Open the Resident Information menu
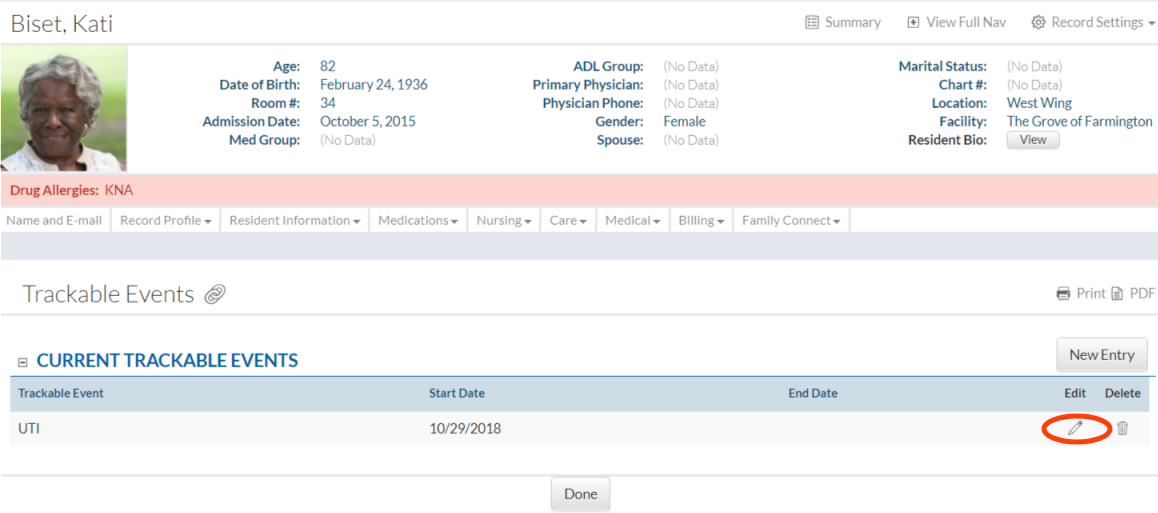The height and width of the screenshot is (513, 1158). click(x=294, y=220)
